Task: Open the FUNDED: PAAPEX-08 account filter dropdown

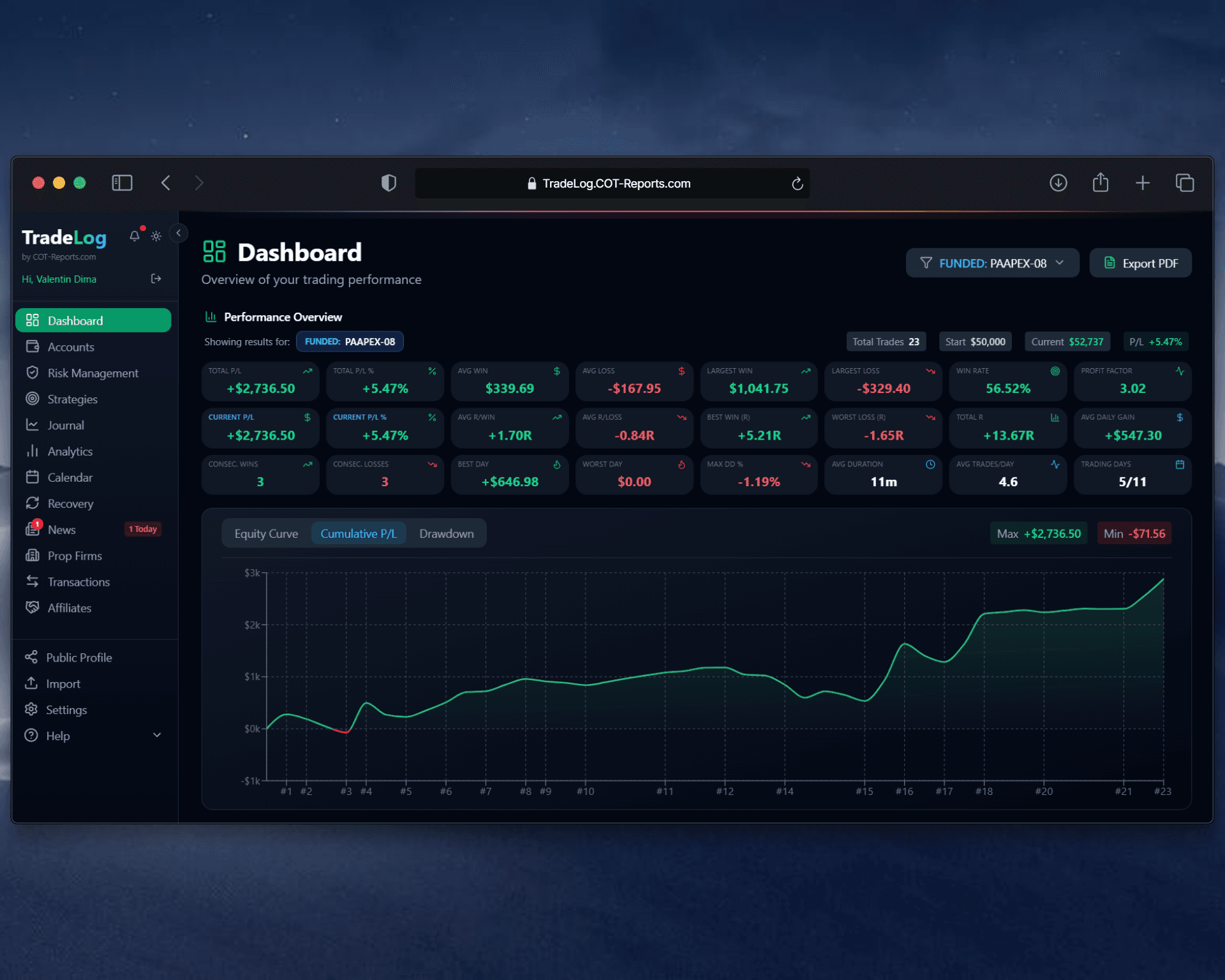Action: pyautogui.click(x=992, y=262)
